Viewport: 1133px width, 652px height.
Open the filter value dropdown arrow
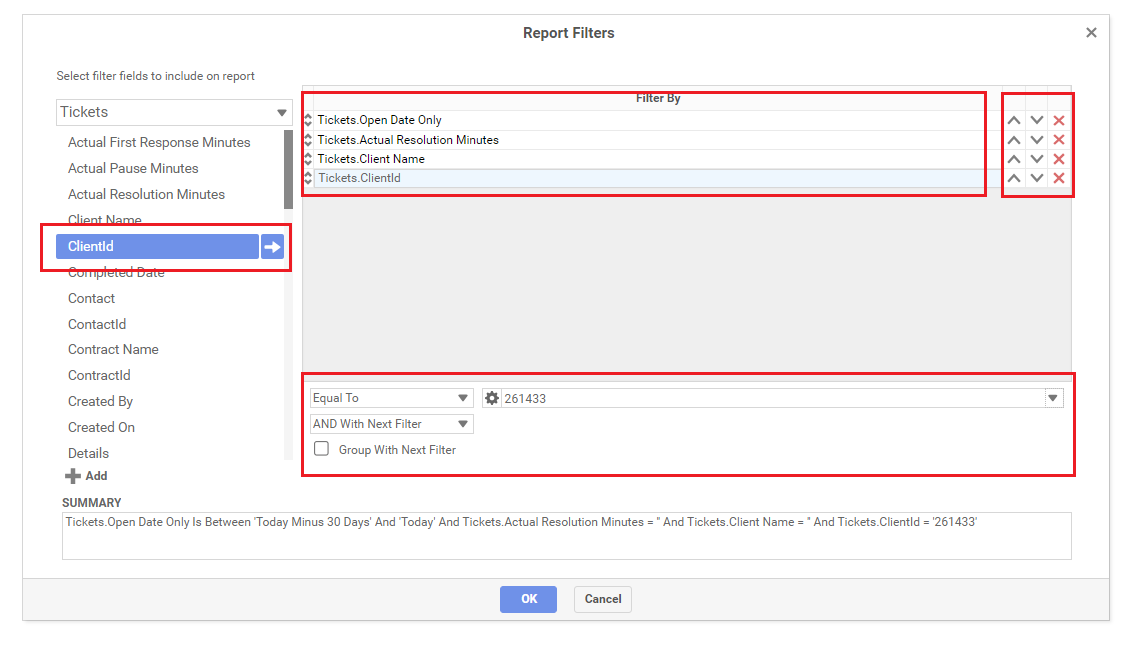[1053, 398]
